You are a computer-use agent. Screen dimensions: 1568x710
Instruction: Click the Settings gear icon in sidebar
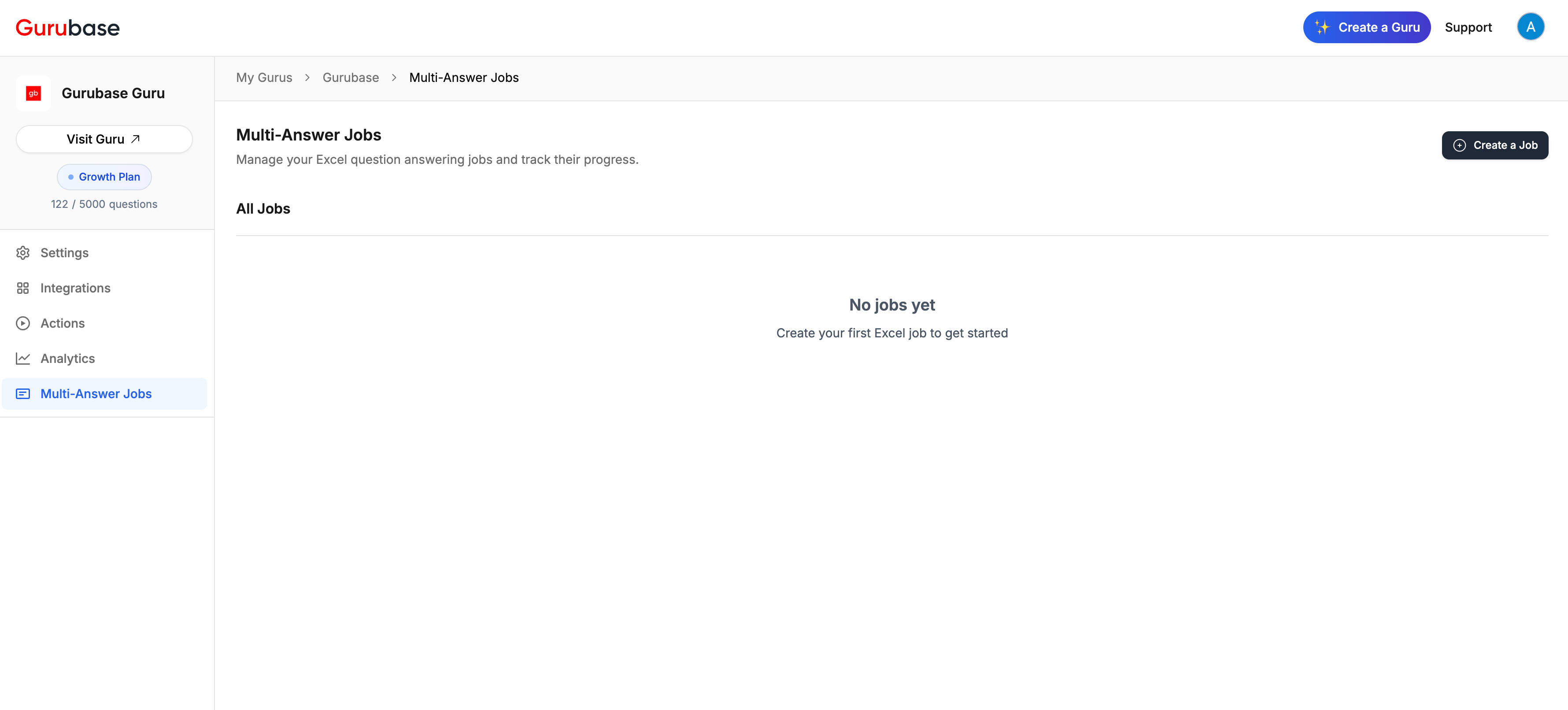[23, 253]
